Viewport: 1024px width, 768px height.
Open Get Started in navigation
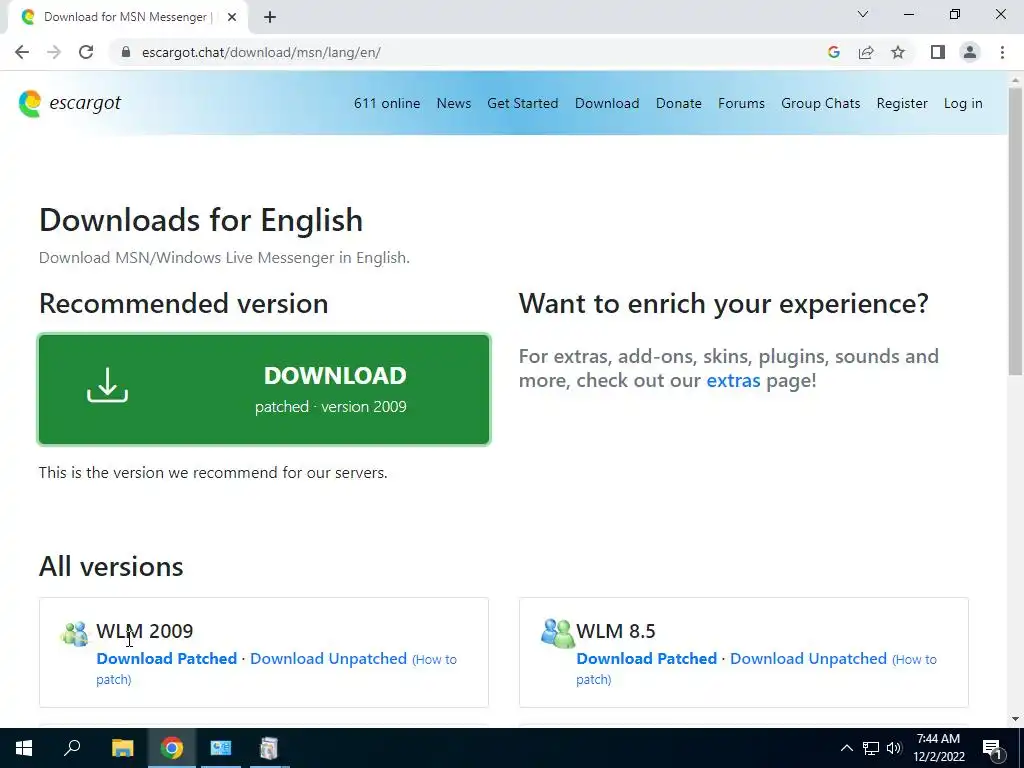[522, 103]
